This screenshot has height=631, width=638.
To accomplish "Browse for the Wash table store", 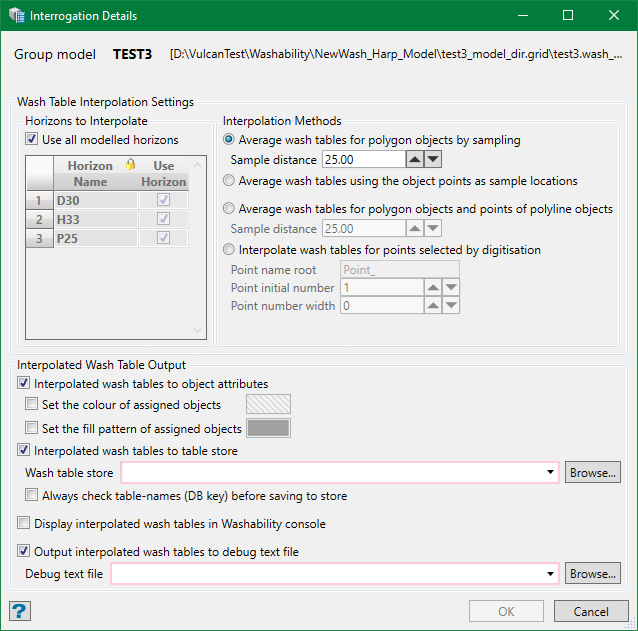I will click(593, 473).
